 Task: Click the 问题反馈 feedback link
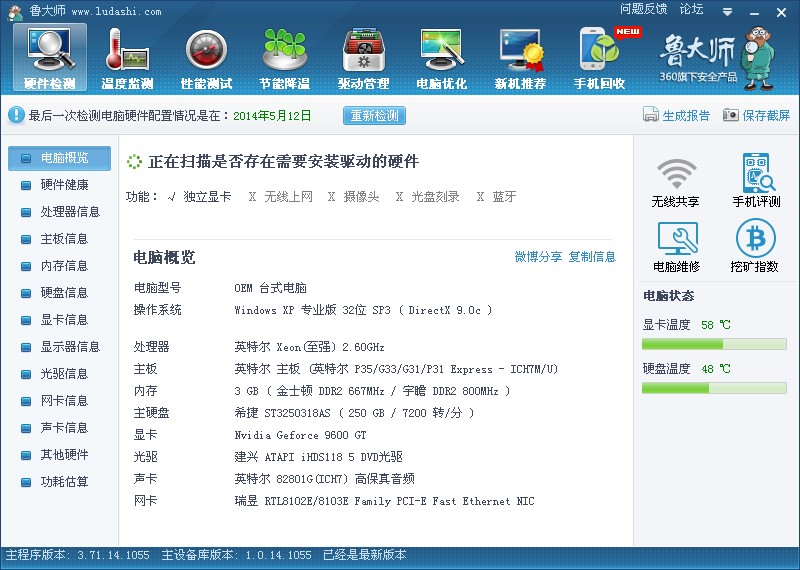tap(643, 9)
